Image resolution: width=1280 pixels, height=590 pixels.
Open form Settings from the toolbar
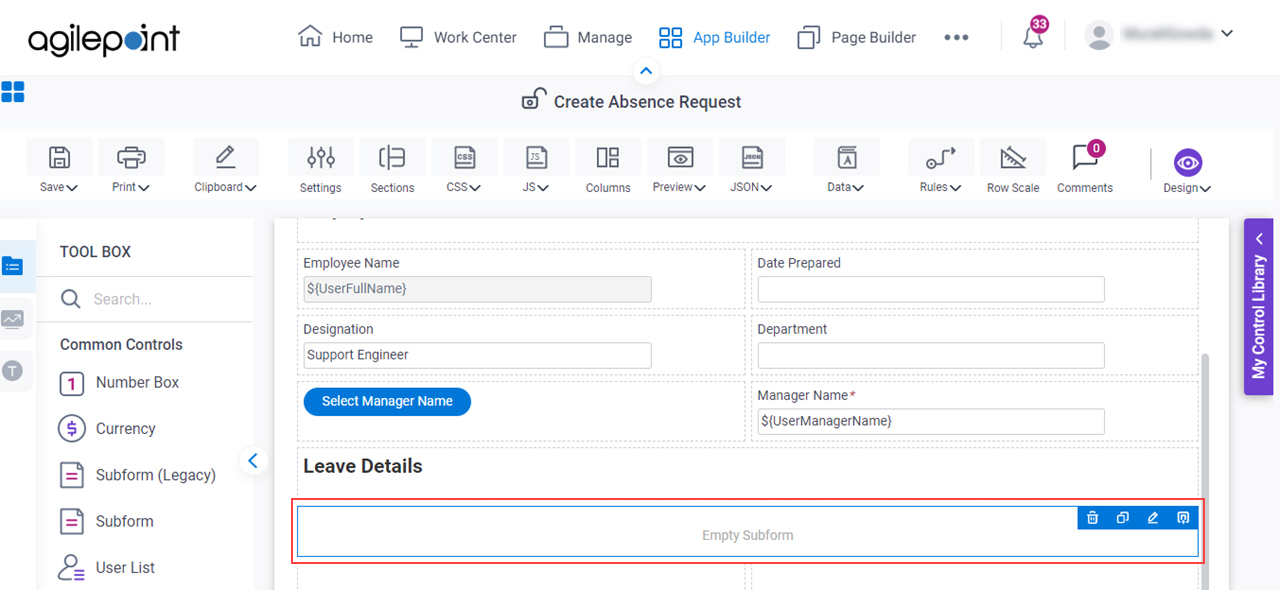click(x=320, y=166)
